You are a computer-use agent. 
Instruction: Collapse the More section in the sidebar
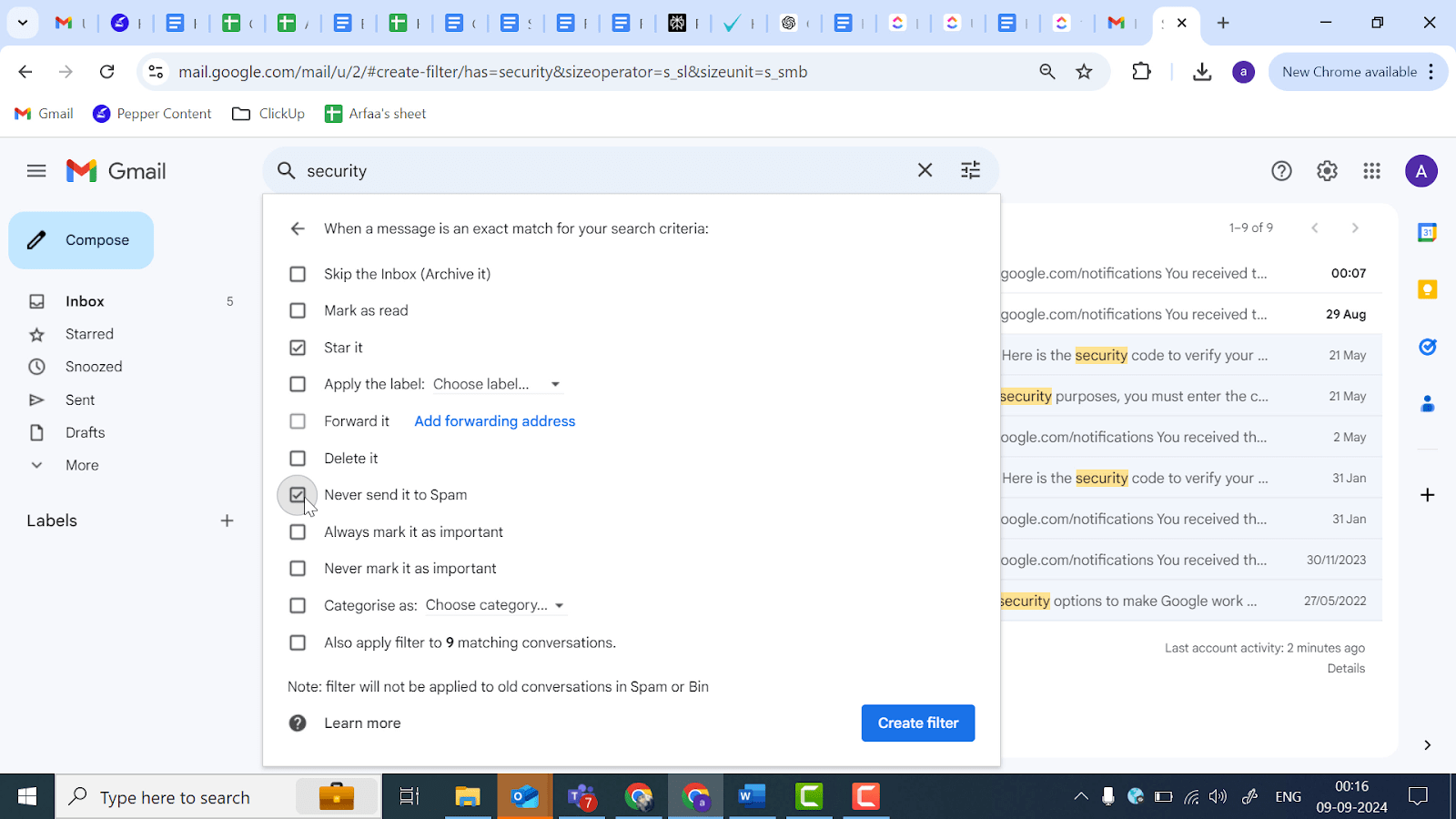click(x=81, y=465)
